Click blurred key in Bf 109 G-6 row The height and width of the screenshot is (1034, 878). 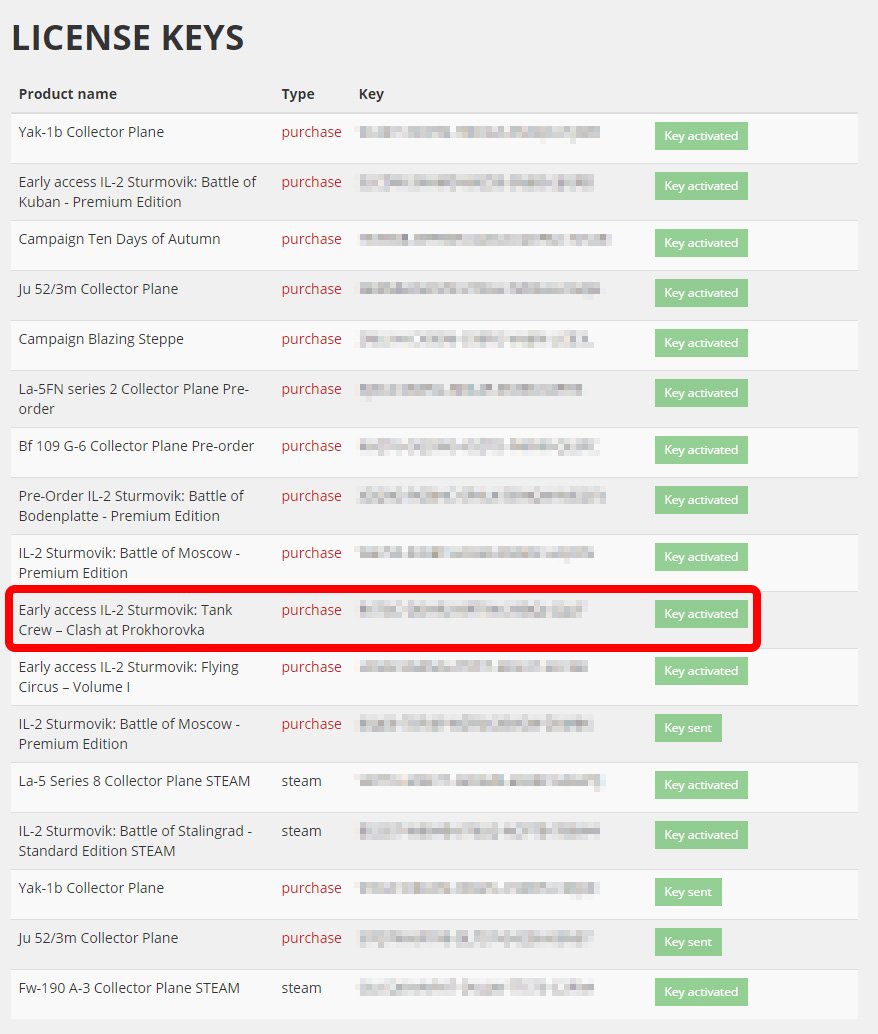point(478,446)
